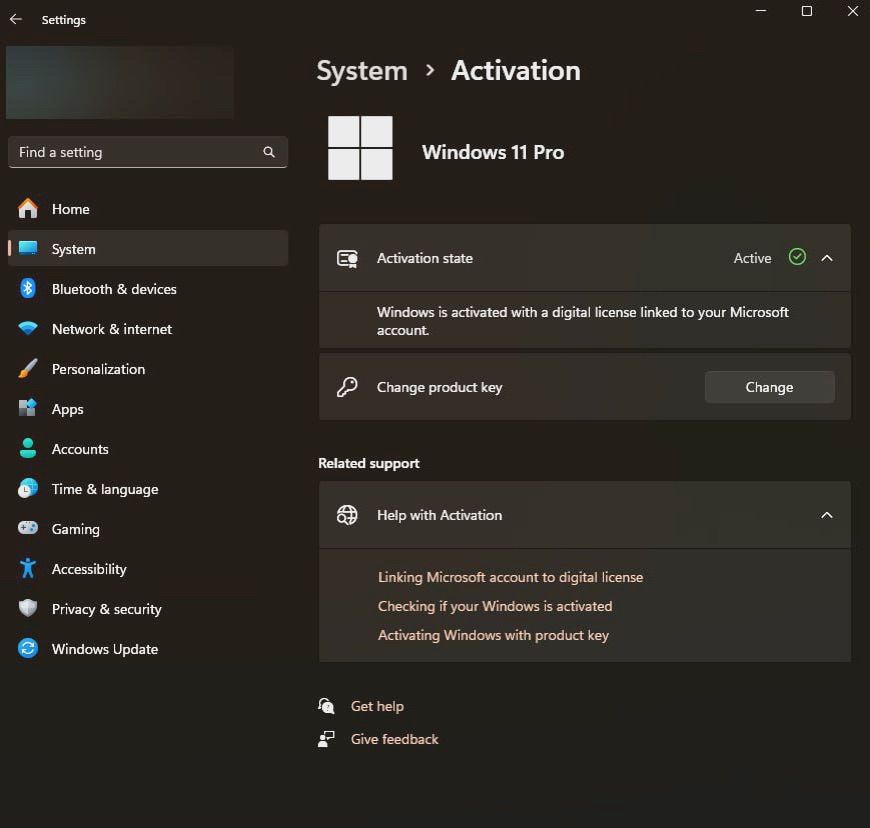Click the Activation page title
Screen dimensions: 870x828
pos(516,70)
